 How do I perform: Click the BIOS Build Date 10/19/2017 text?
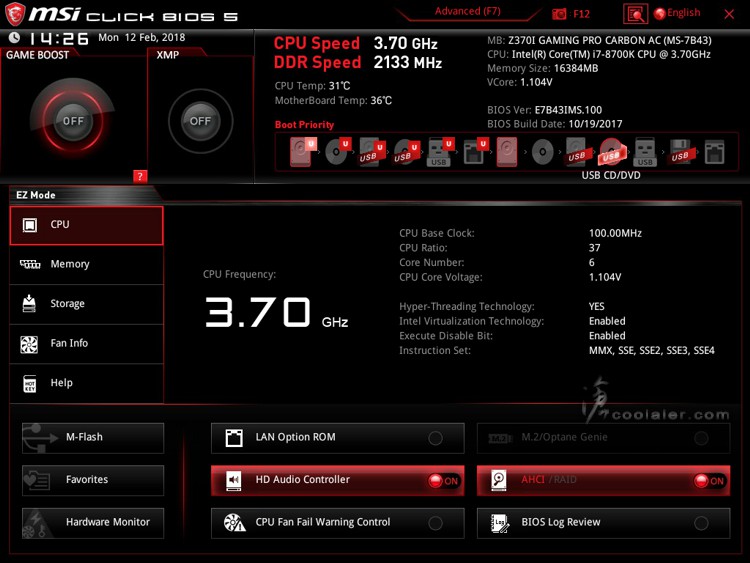click(x=554, y=124)
